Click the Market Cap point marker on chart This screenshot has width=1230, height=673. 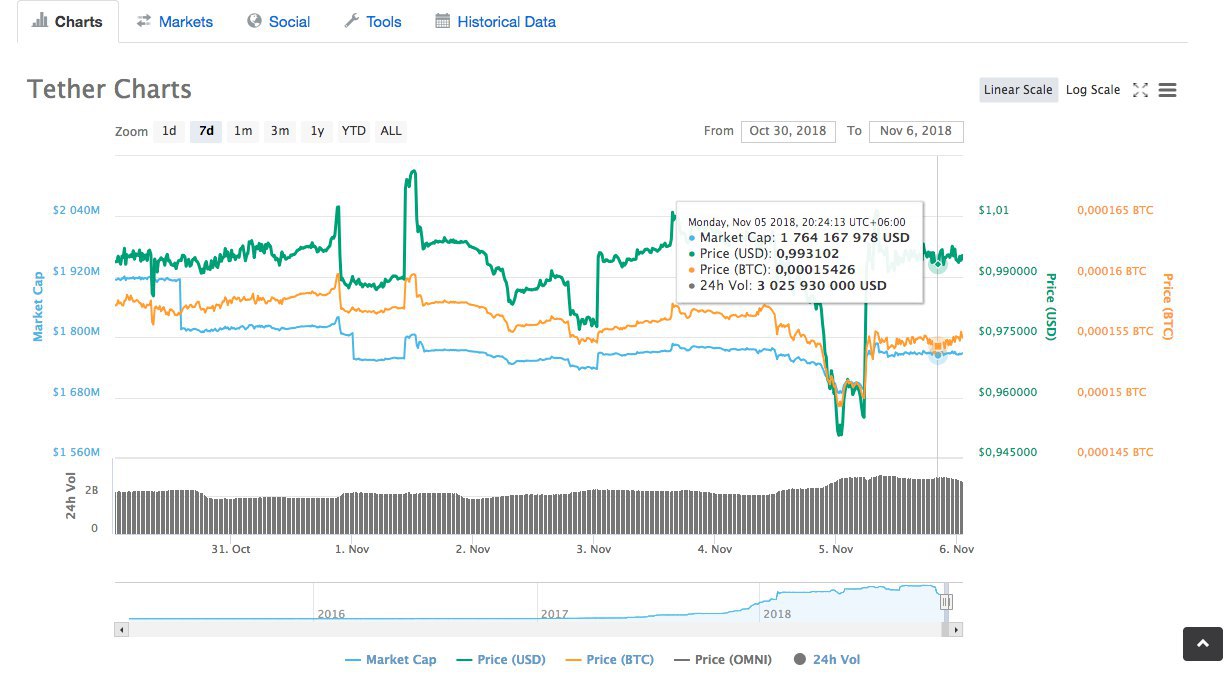pyautogui.click(x=937, y=353)
